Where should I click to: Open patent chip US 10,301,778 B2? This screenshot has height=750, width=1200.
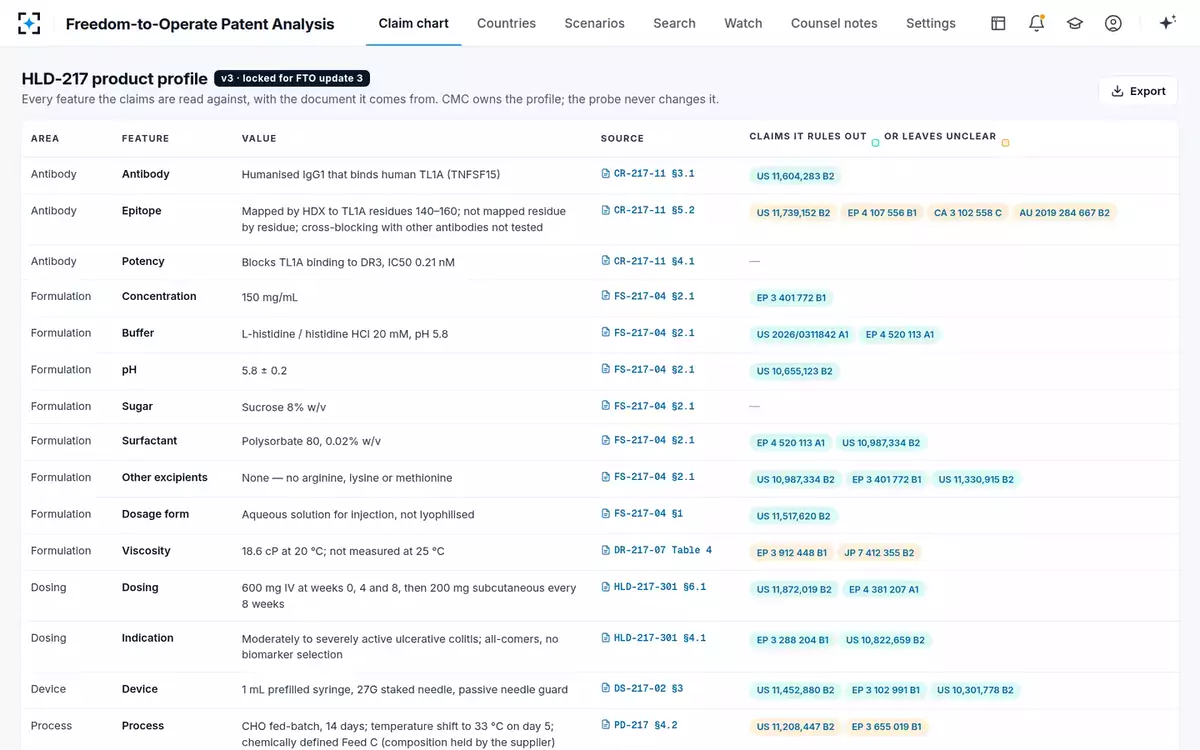coord(975,690)
